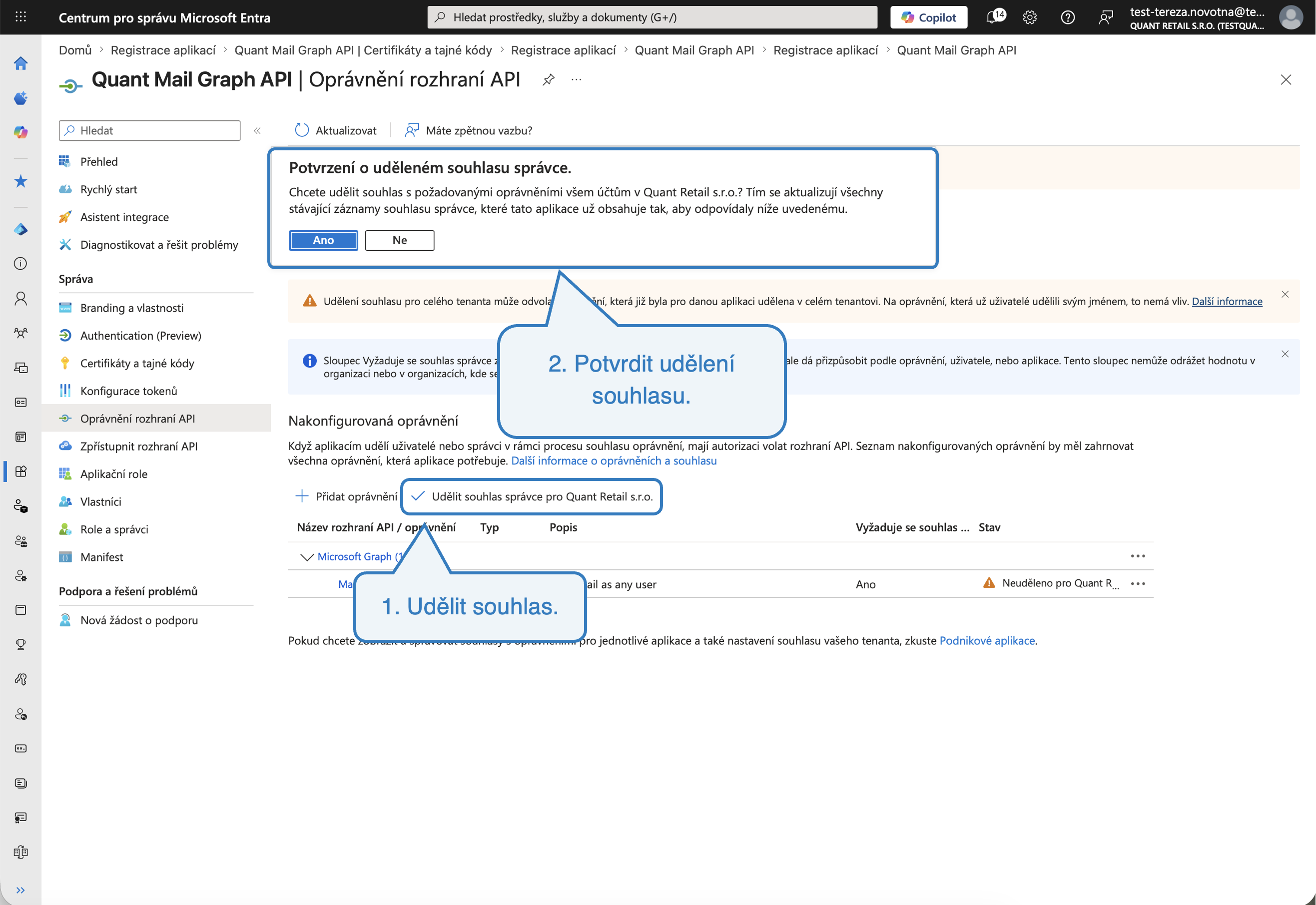Image resolution: width=1316 pixels, height=905 pixels.
Task: Click the Typ column header
Action: (489, 527)
